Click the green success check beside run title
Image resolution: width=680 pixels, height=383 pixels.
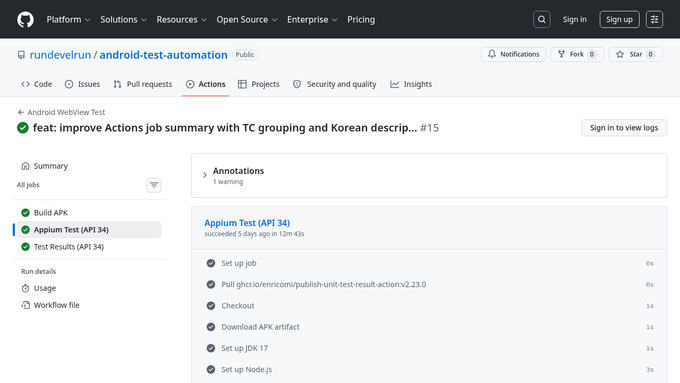pos(23,128)
